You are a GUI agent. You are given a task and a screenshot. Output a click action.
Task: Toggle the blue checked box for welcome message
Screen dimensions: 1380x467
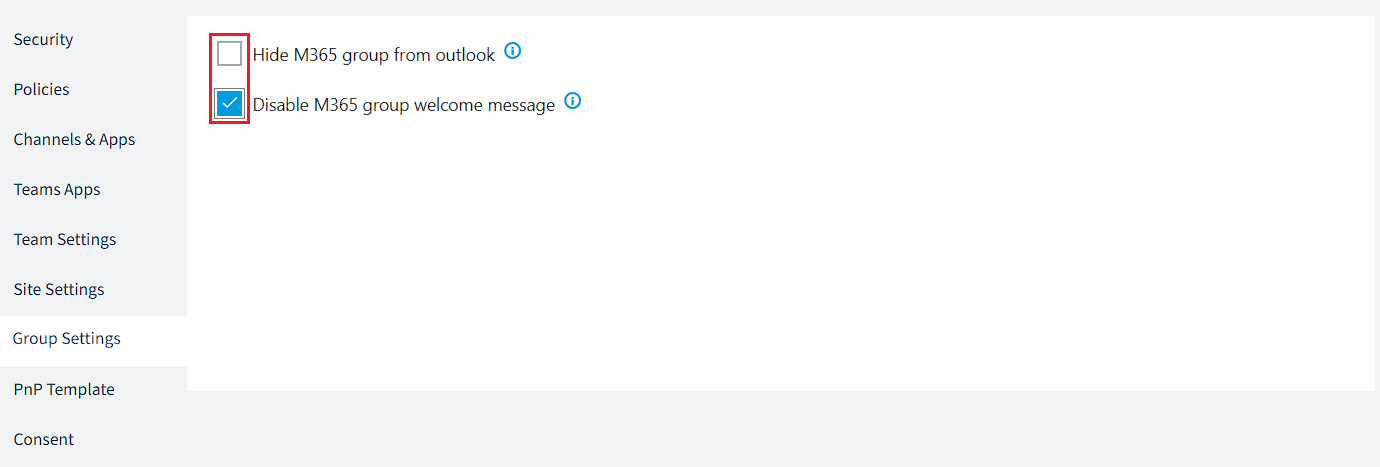tap(230, 104)
